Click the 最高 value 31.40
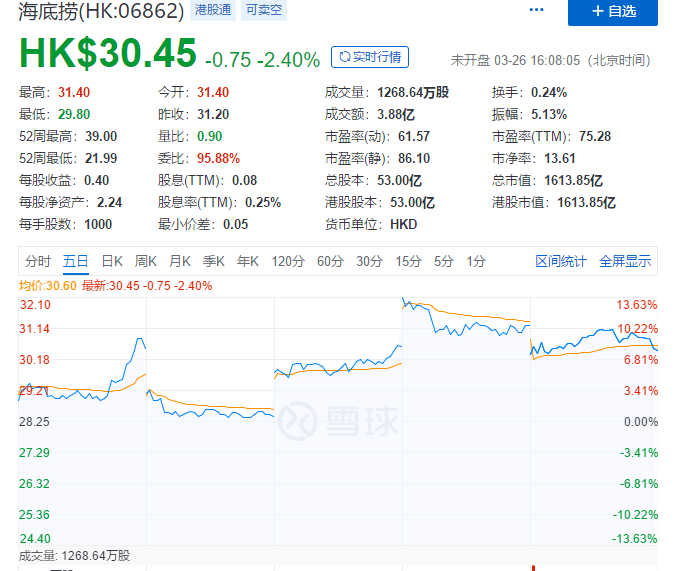676x571 pixels. pyautogui.click(x=74, y=92)
